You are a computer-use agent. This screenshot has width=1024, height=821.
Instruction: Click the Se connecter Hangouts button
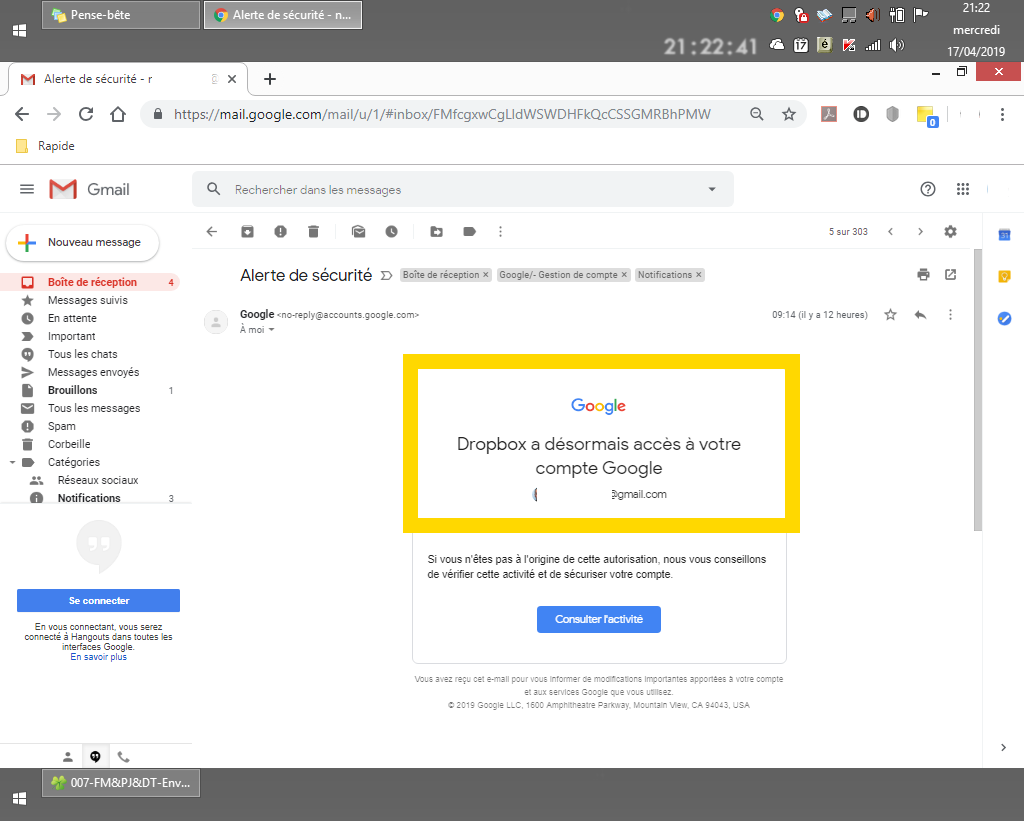[99, 601]
